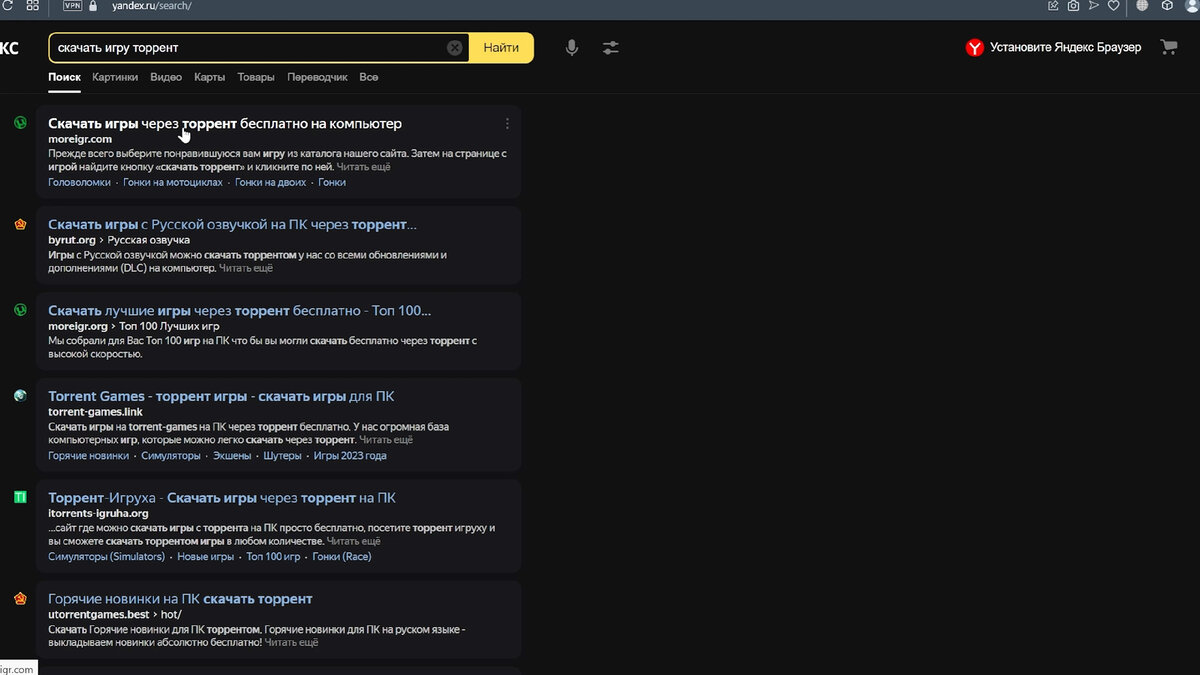Click byrut.org domain link
The image size is (1200, 675).
click(x=72, y=240)
